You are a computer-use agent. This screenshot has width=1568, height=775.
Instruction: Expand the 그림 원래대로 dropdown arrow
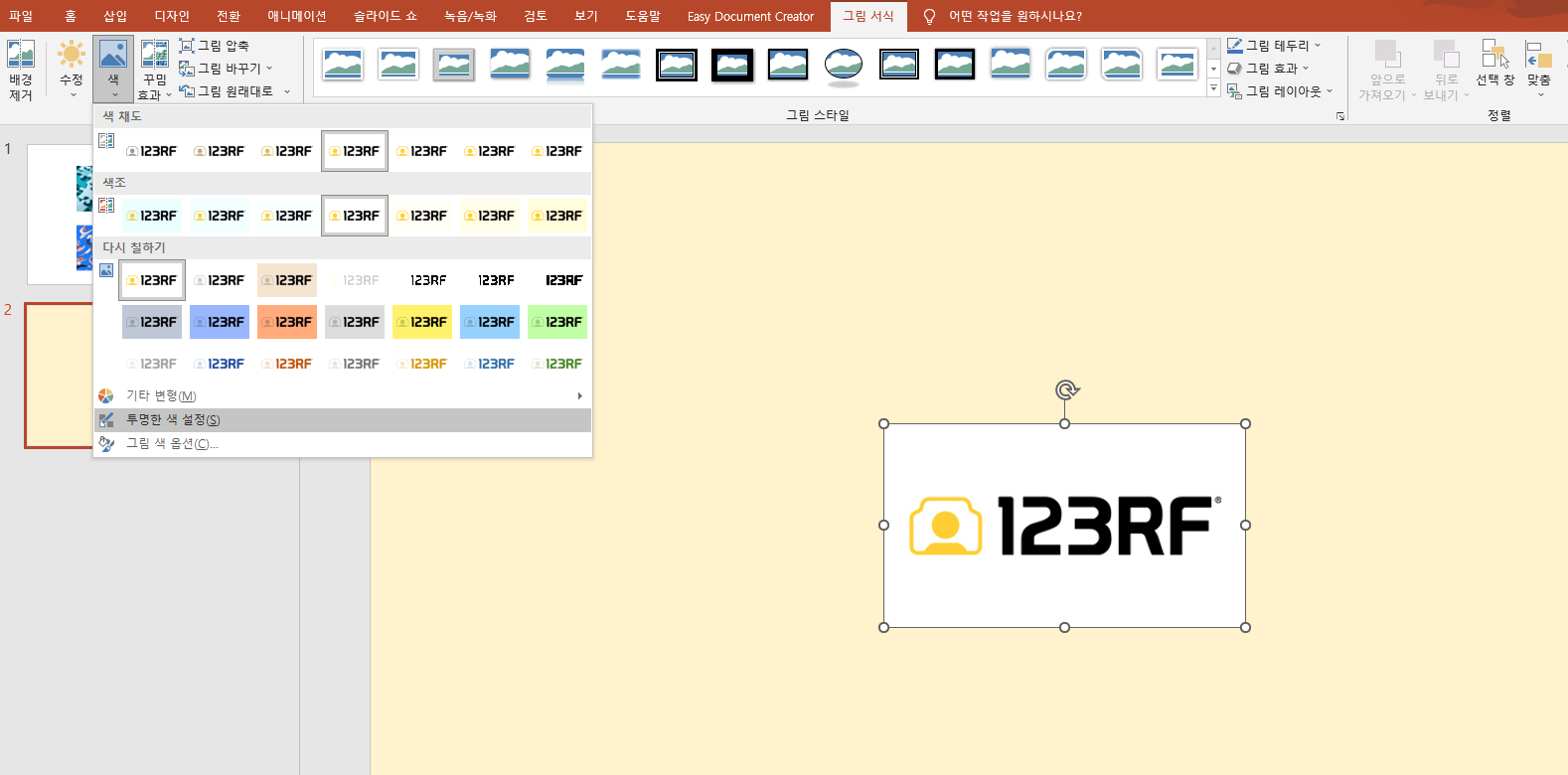coord(287,91)
